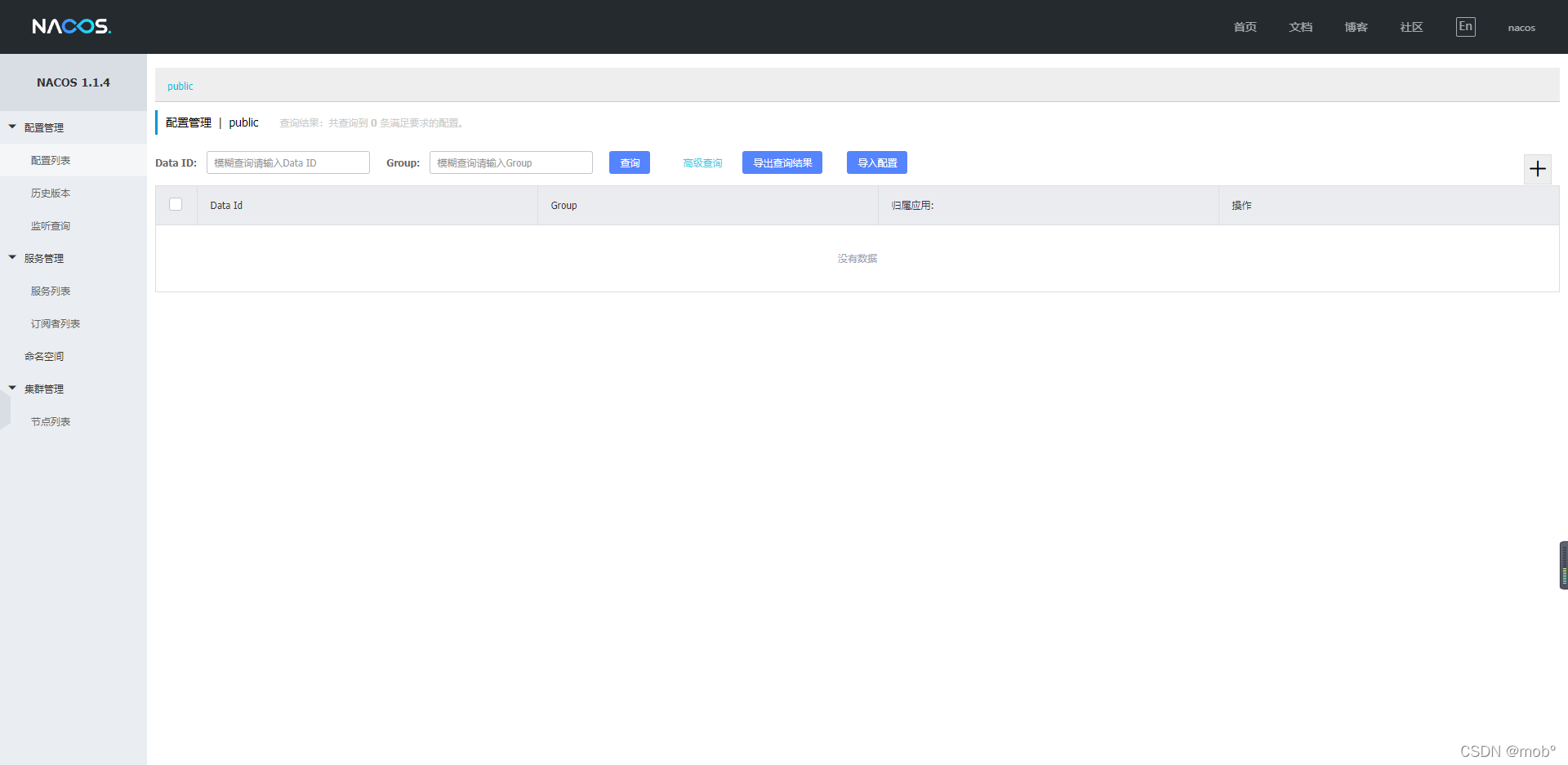Screen dimensions: 1568x765
Task: Open the nacos user menu
Action: point(1521,28)
